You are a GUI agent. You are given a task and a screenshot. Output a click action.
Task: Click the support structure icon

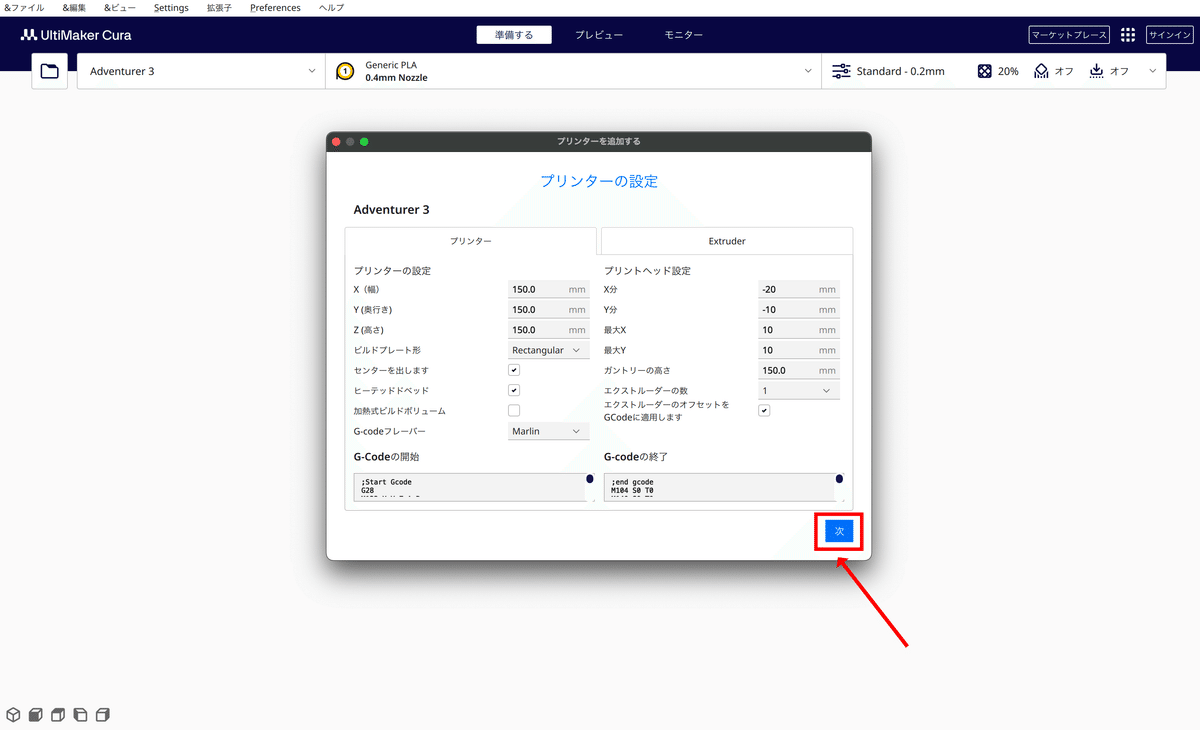(x=1041, y=71)
